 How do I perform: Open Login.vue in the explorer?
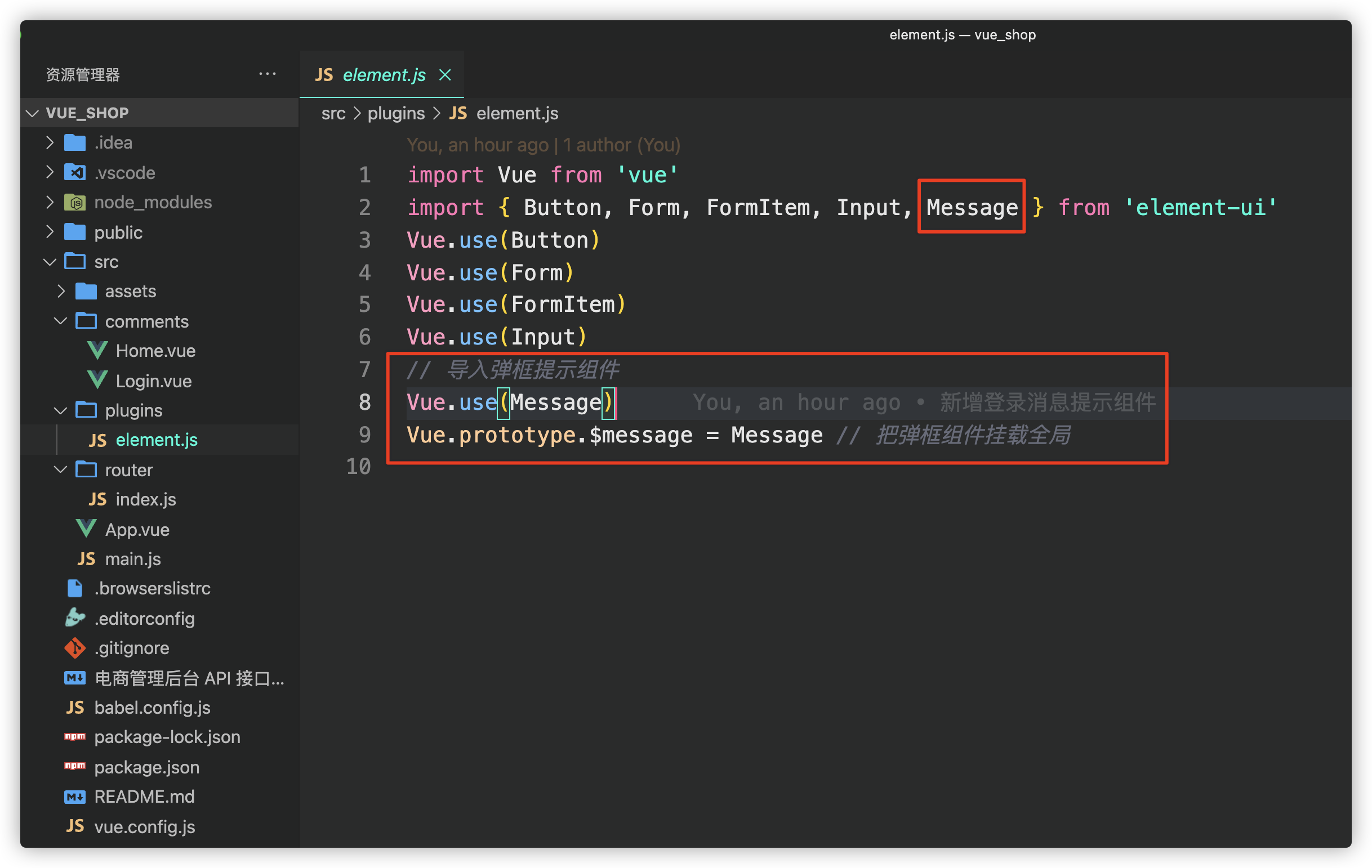point(159,381)
